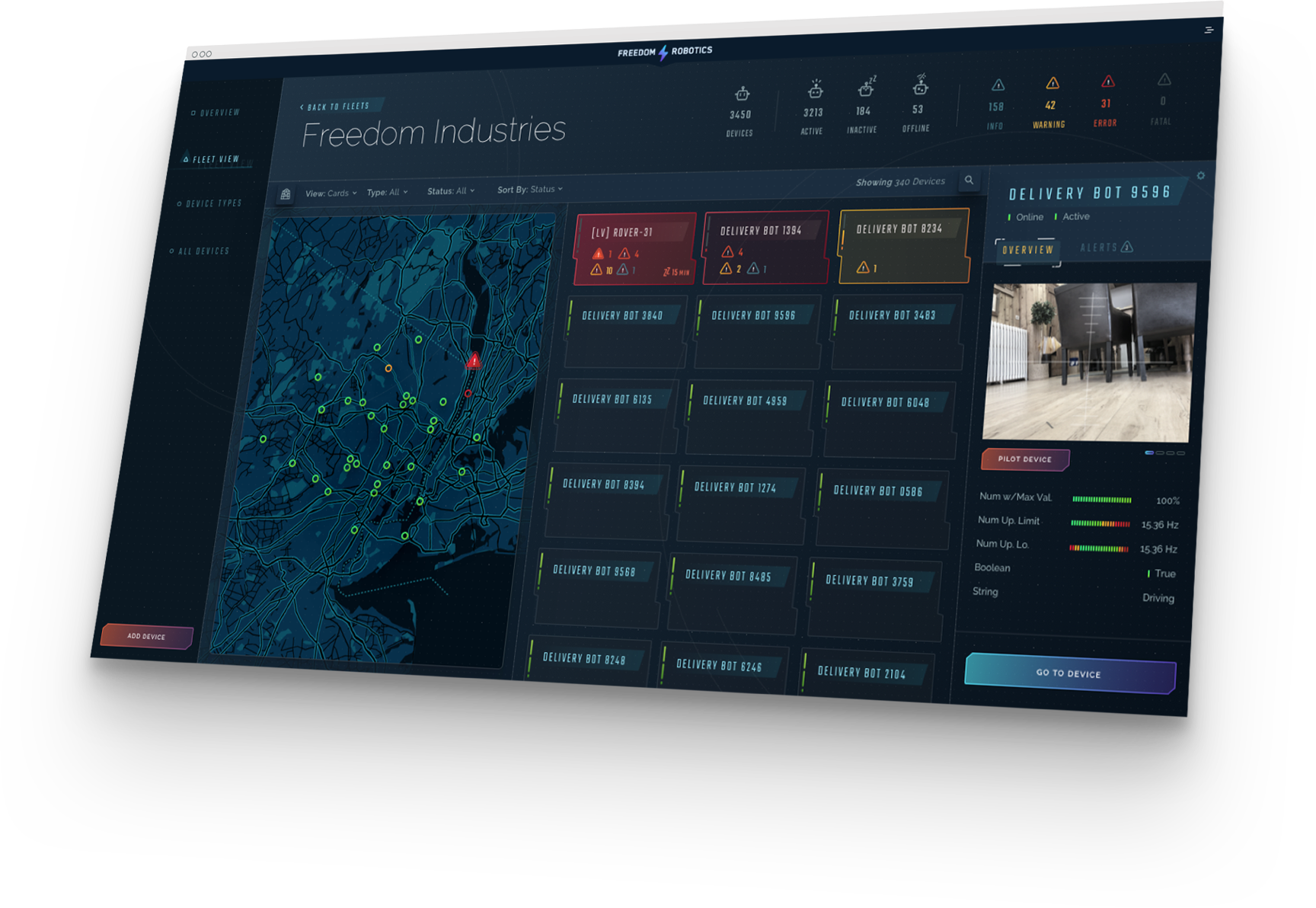Click the robot camera feed image
This screenshot has width=1316, height=908.
pos(1088,362)
